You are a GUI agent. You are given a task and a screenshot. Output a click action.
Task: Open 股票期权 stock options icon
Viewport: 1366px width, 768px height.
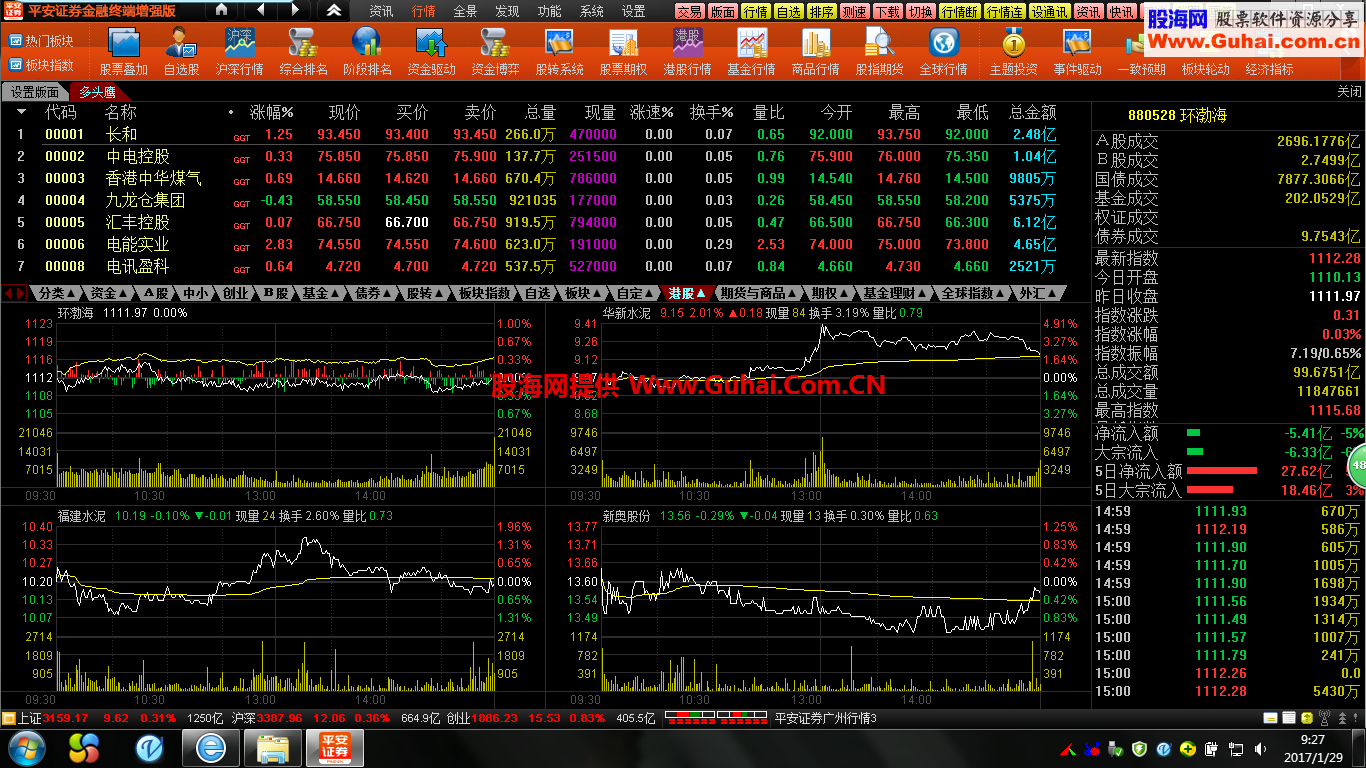pos(623,51)
